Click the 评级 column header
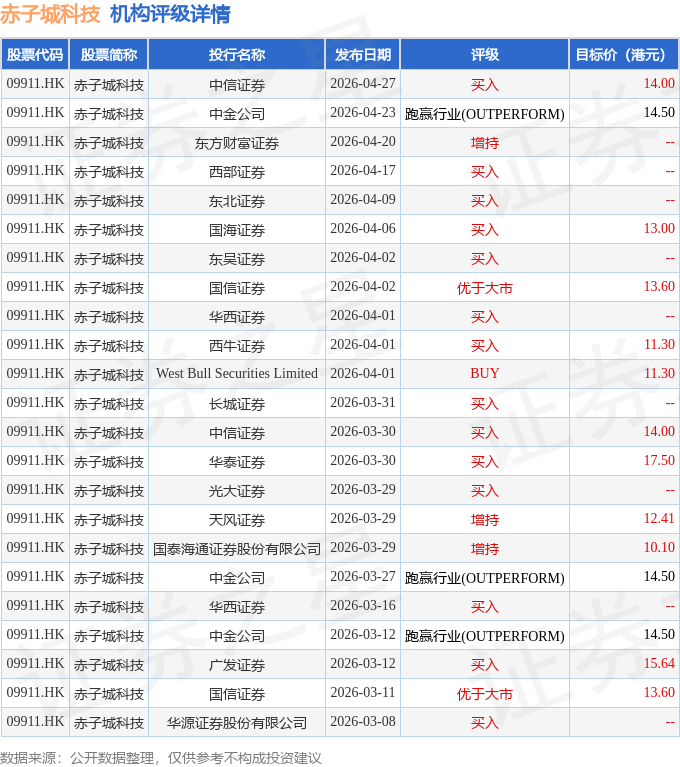The width and height of the screenshot is (680, 767). pos(485,55)
